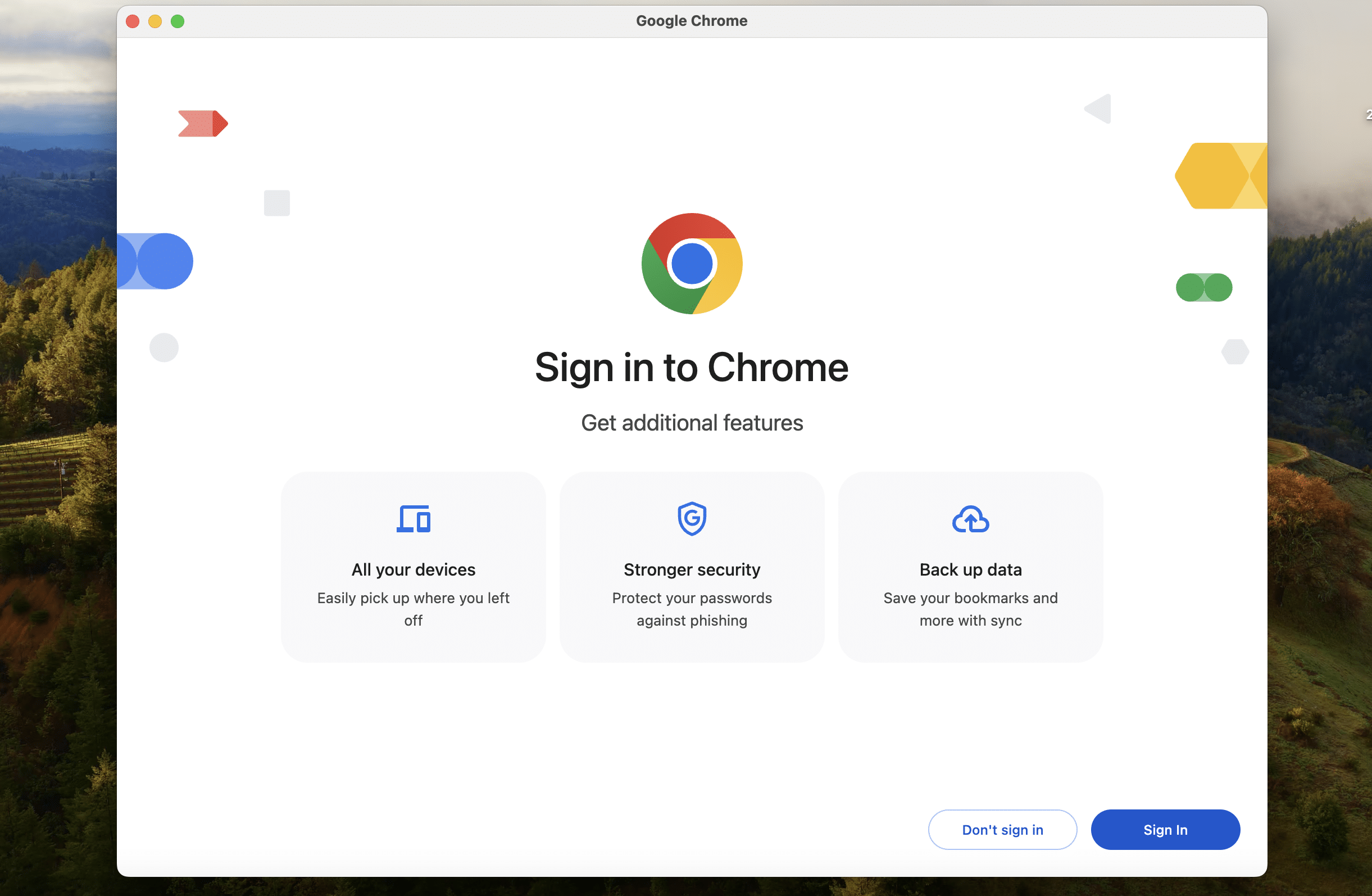The height and width of the screenshot is (896, 1372).
Task: Click the red arrow decorative shape
Action: (202, 124)
